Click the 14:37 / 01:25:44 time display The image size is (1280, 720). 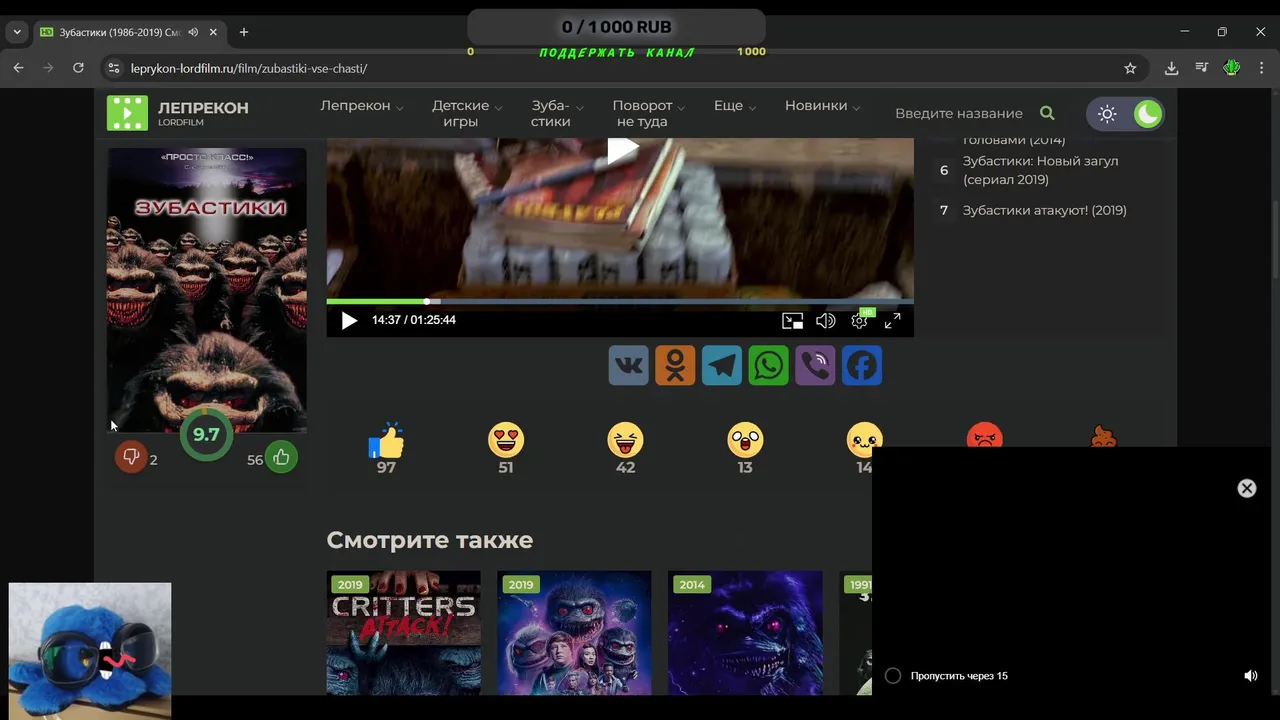(414, 320)
